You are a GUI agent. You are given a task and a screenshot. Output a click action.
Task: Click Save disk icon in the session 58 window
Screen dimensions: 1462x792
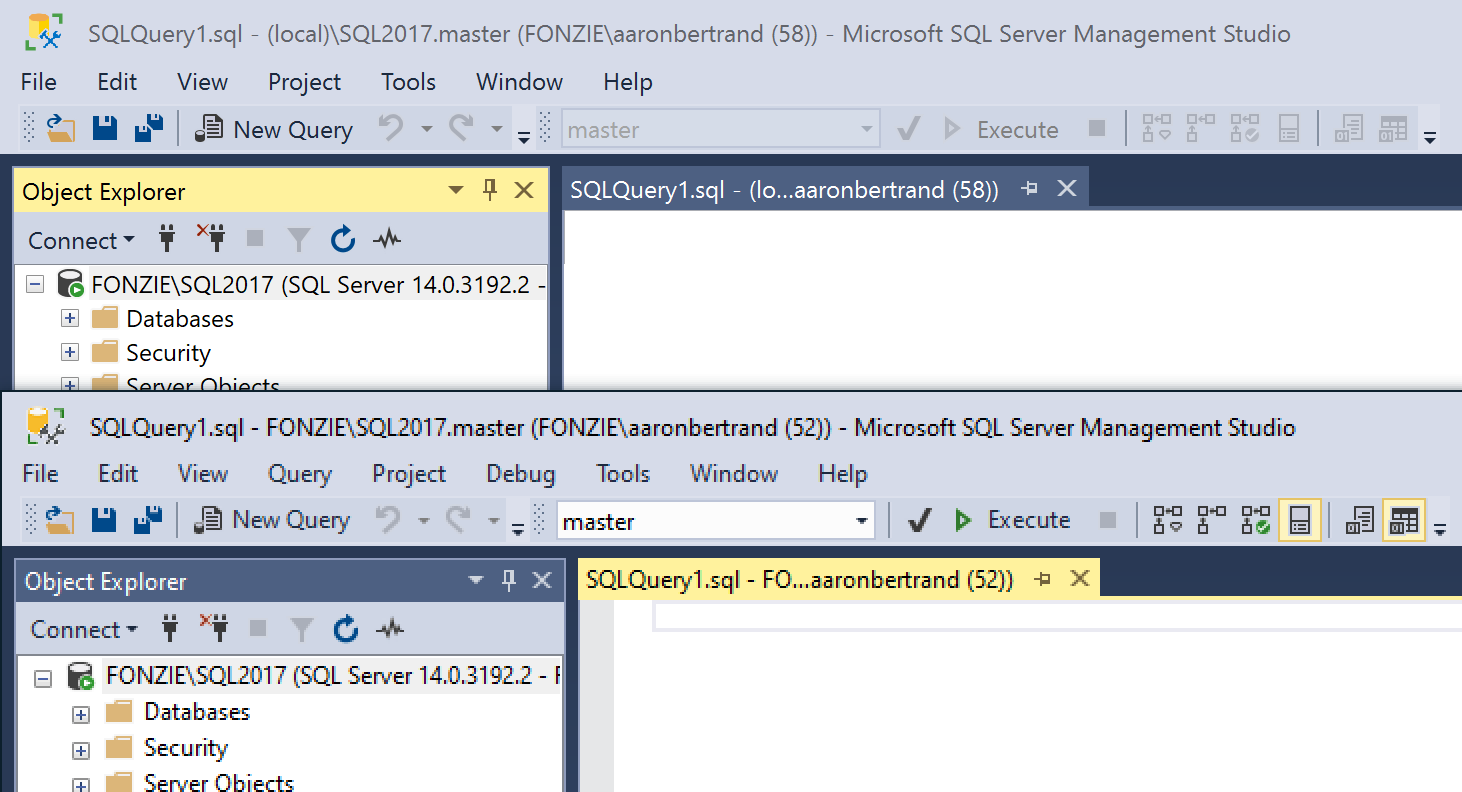click(x=105, y=129)
